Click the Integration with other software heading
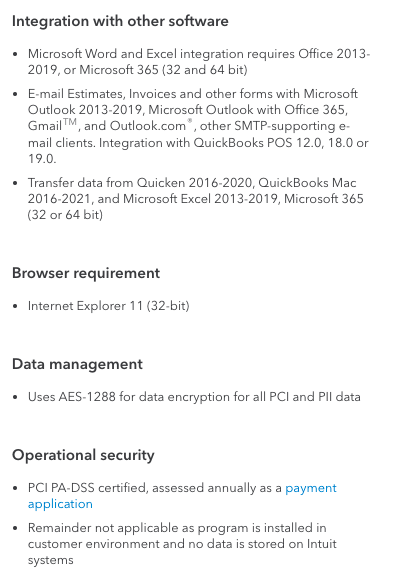The width and height of the screenshot is (398, 576). pyautogui.click(x=120, y=21)
